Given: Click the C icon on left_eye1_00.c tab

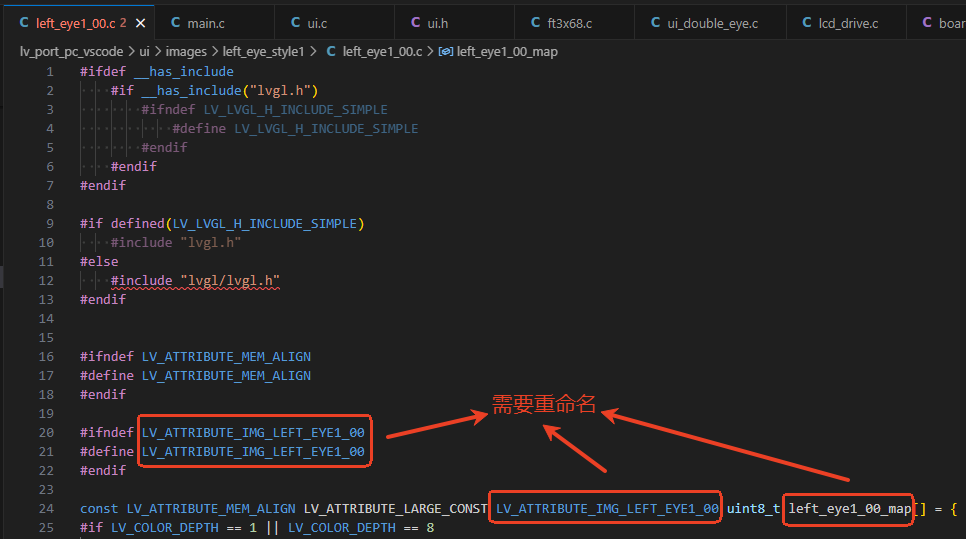Looking at the screenshot, I should [x=24, y=22].
